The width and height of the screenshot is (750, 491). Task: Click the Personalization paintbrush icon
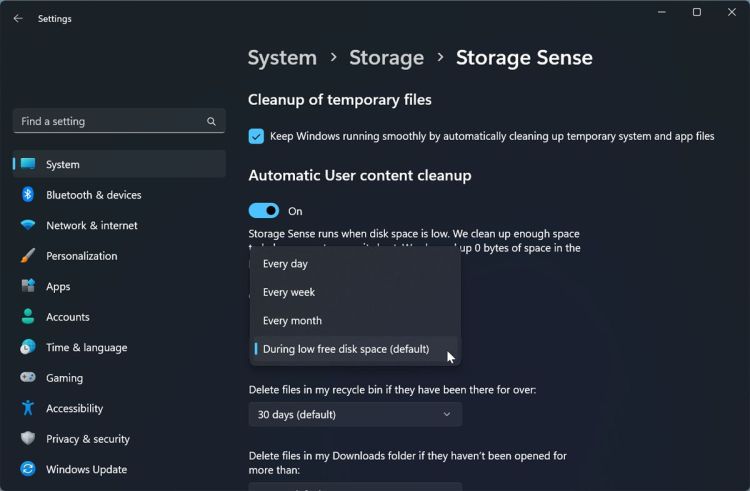(28, 256)
